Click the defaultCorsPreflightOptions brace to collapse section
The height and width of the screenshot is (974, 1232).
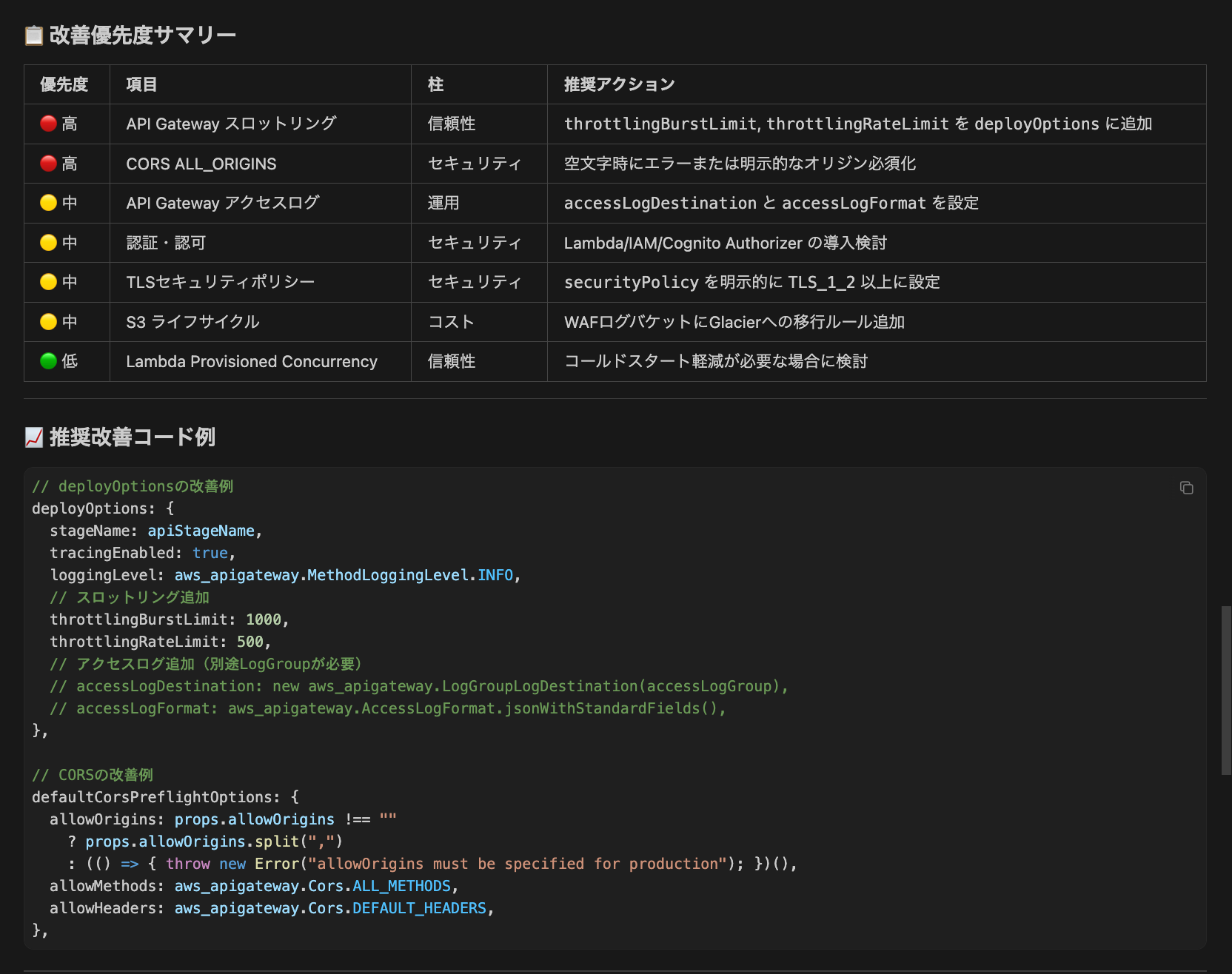coord(294,796)
